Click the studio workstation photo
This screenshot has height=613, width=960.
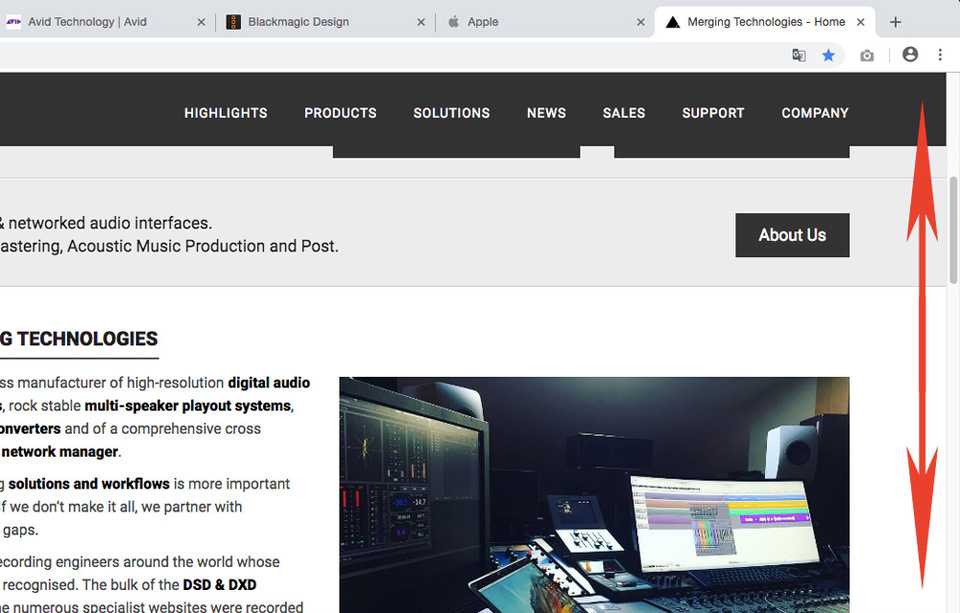click(594, 494)
